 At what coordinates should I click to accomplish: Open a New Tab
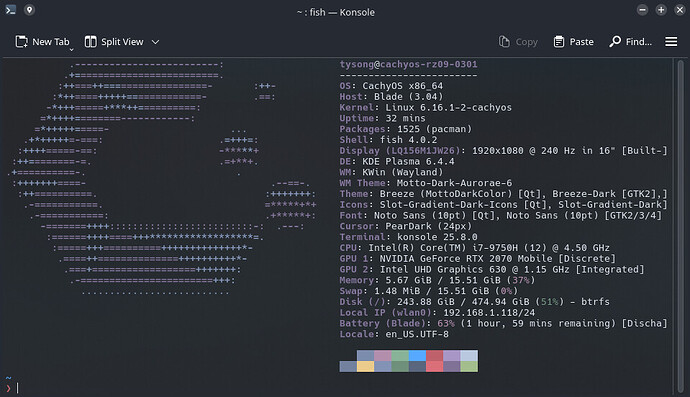coord(42,42)
